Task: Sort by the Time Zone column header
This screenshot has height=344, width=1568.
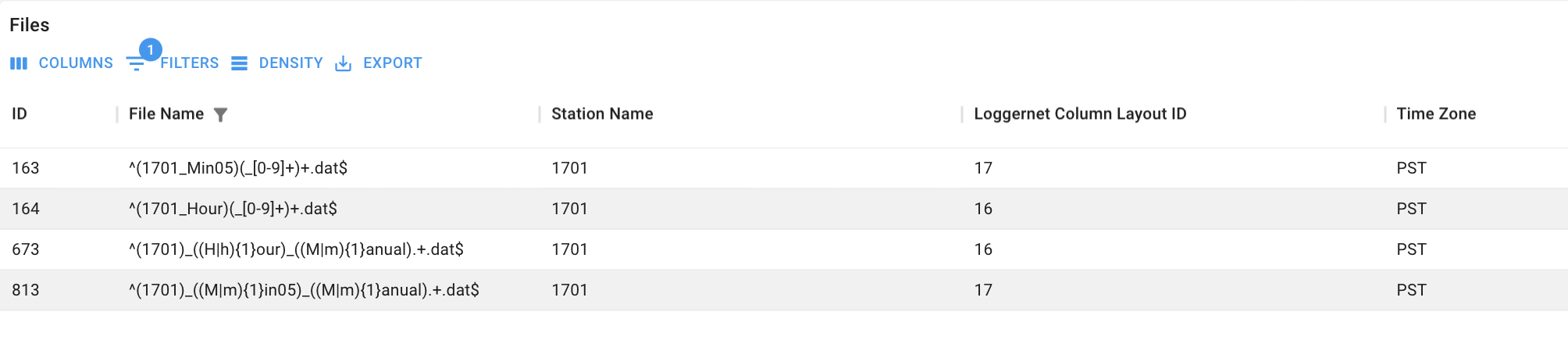Action: click(1436, 114)
